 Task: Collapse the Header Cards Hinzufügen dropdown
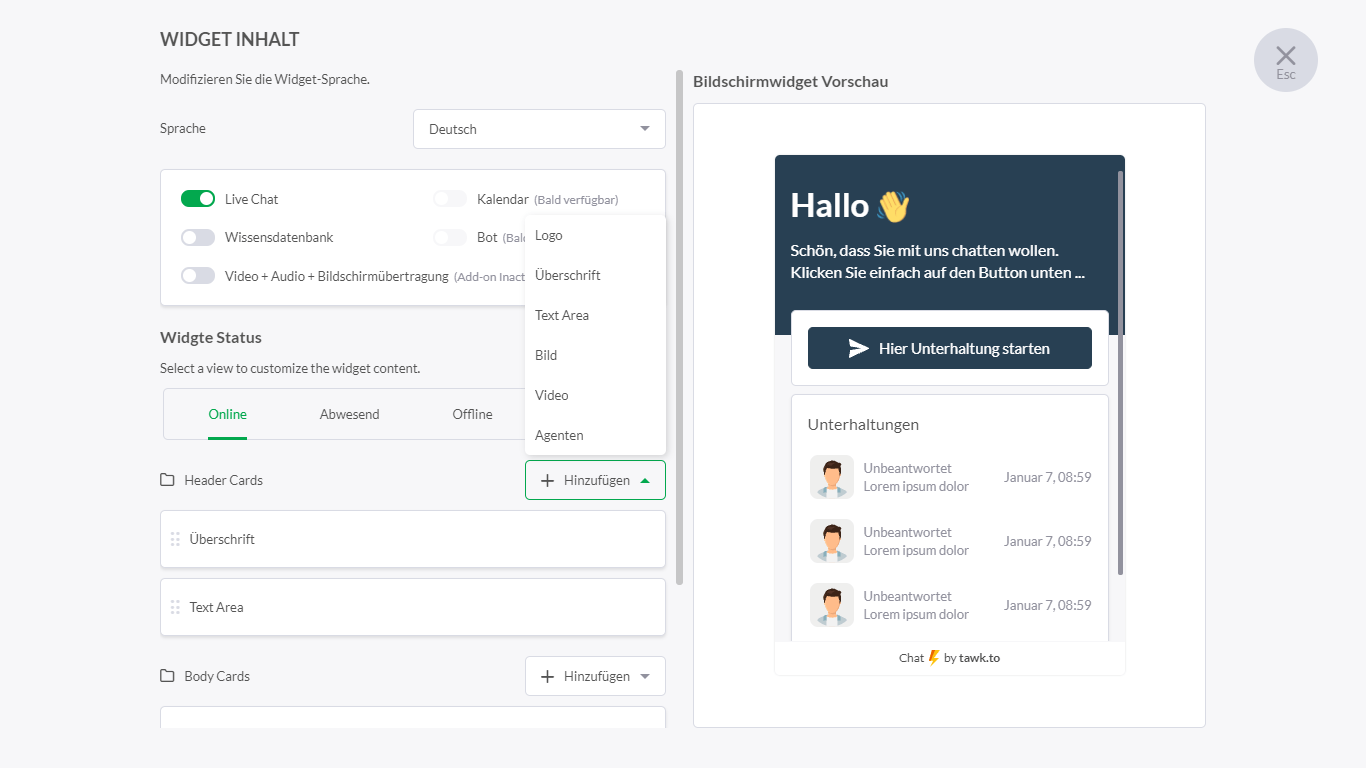(x=595, y=480)
